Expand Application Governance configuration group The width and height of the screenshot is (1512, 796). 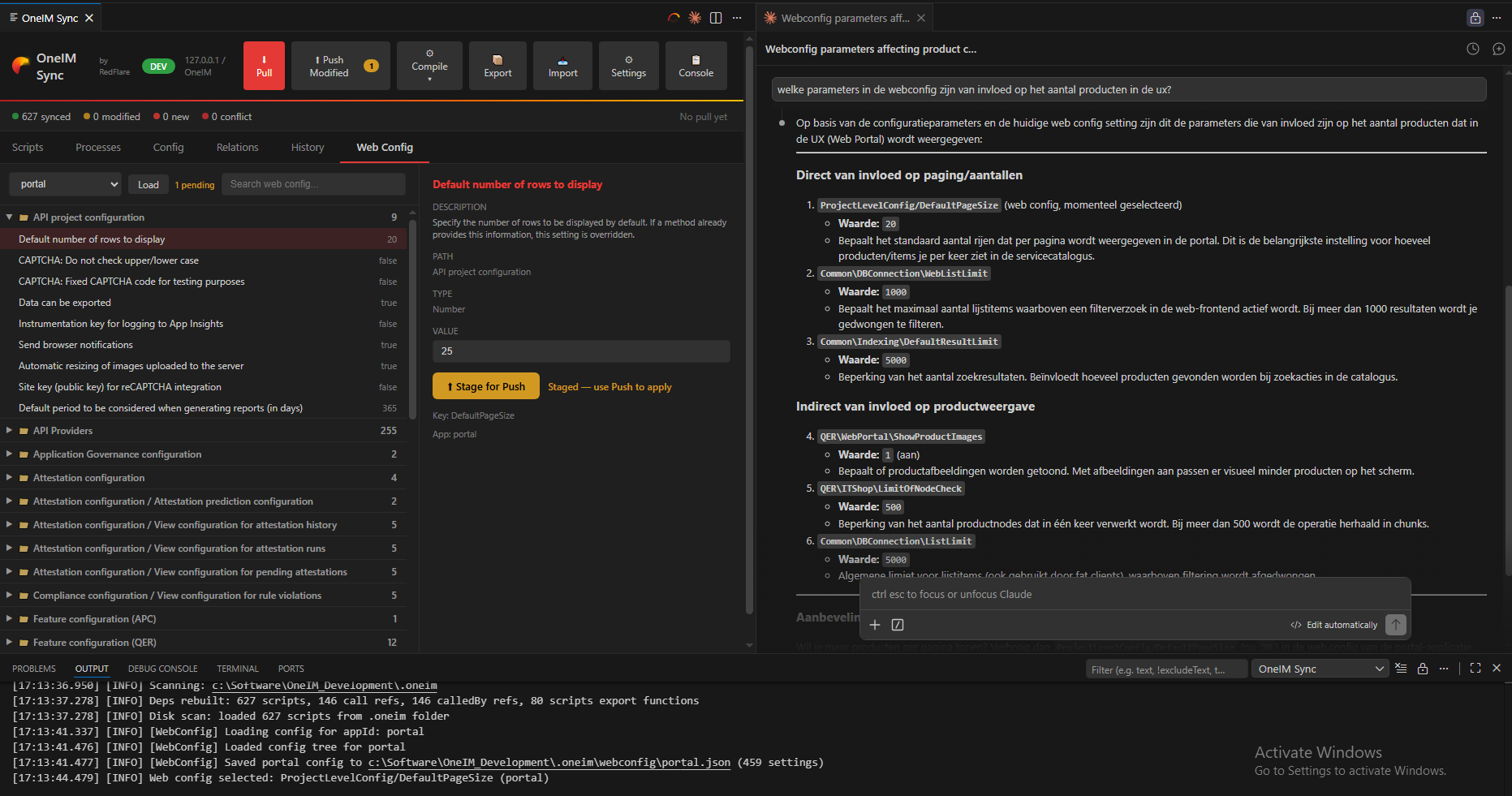(x=203, y=454)
